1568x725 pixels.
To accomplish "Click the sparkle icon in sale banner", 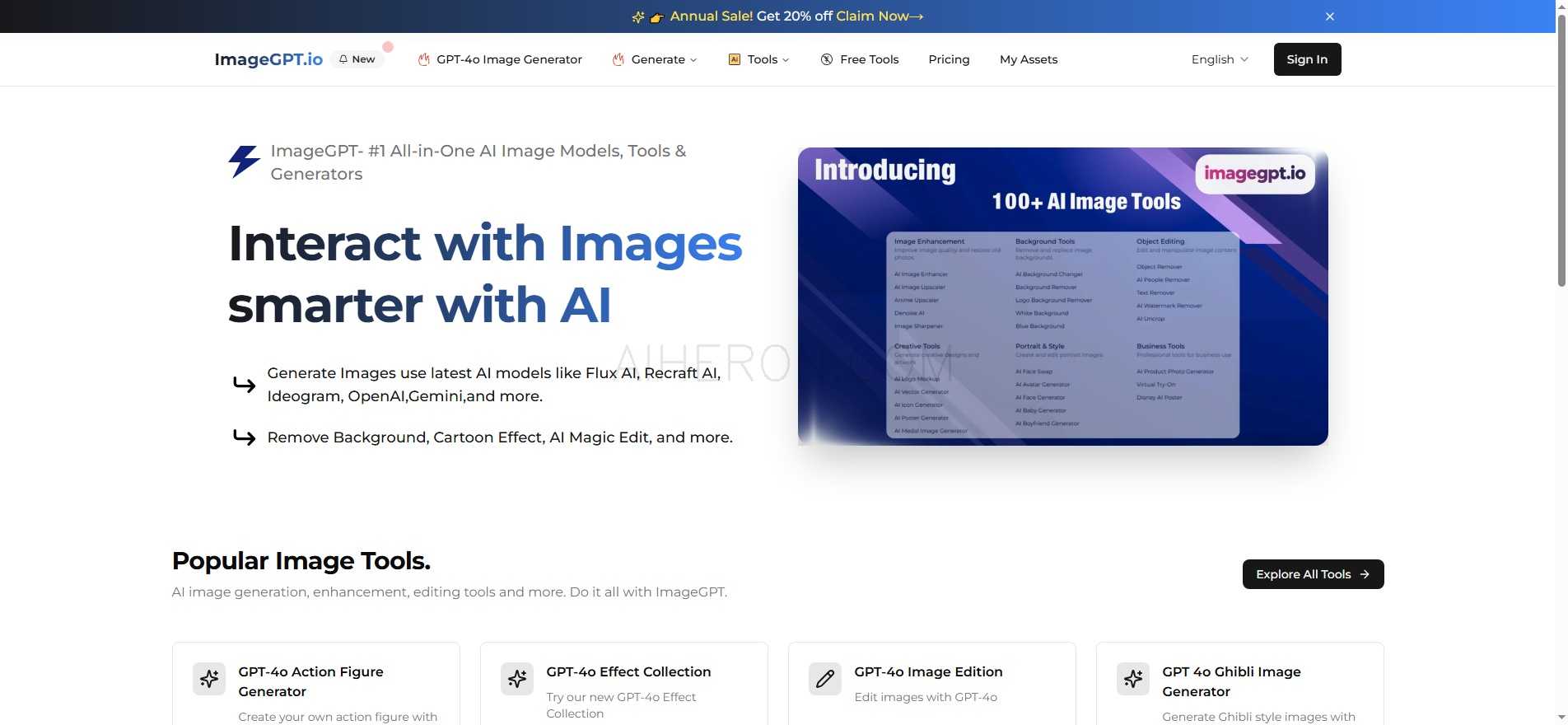I will 638,16.
